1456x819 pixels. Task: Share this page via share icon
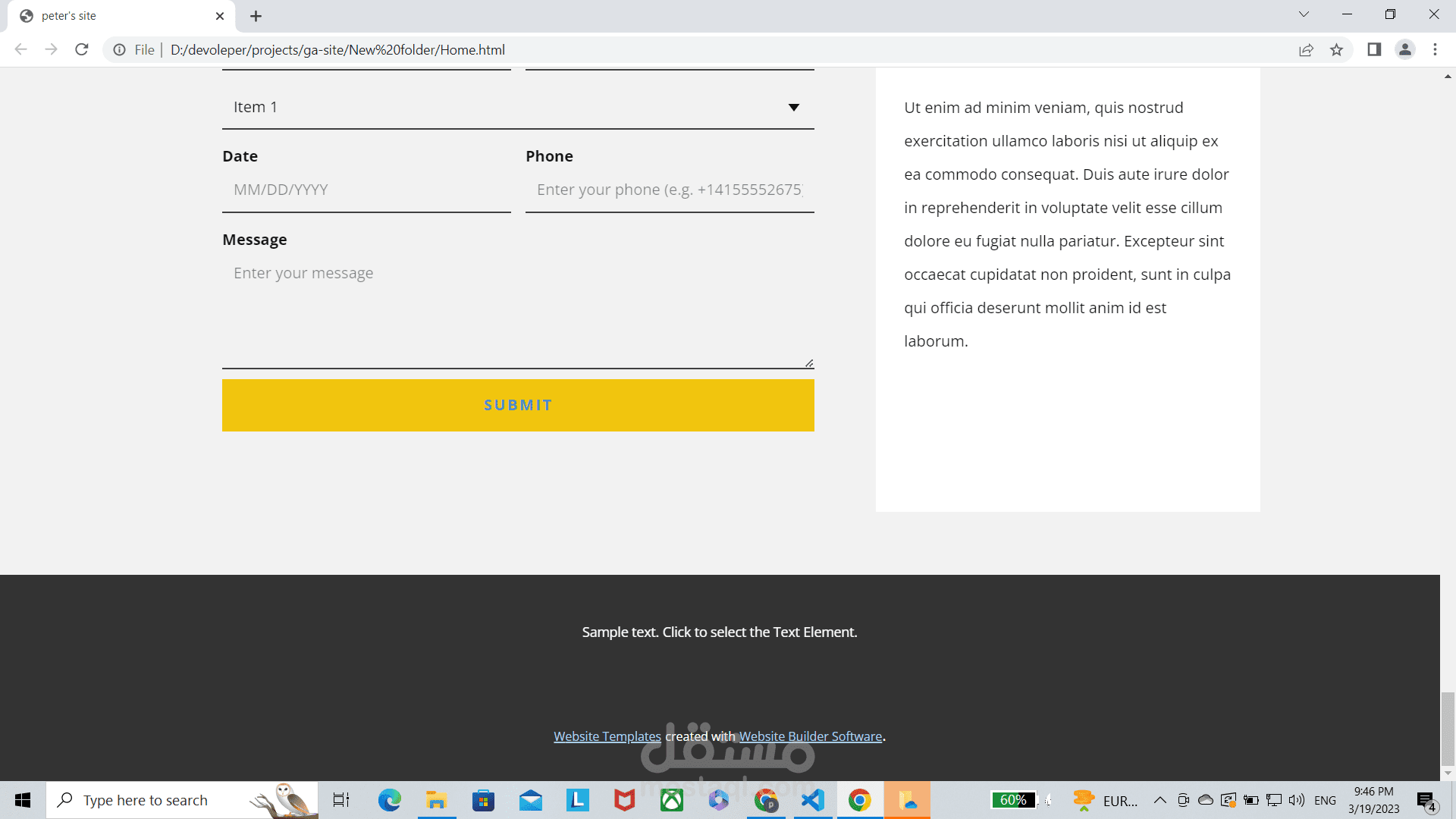point(1306,50)
